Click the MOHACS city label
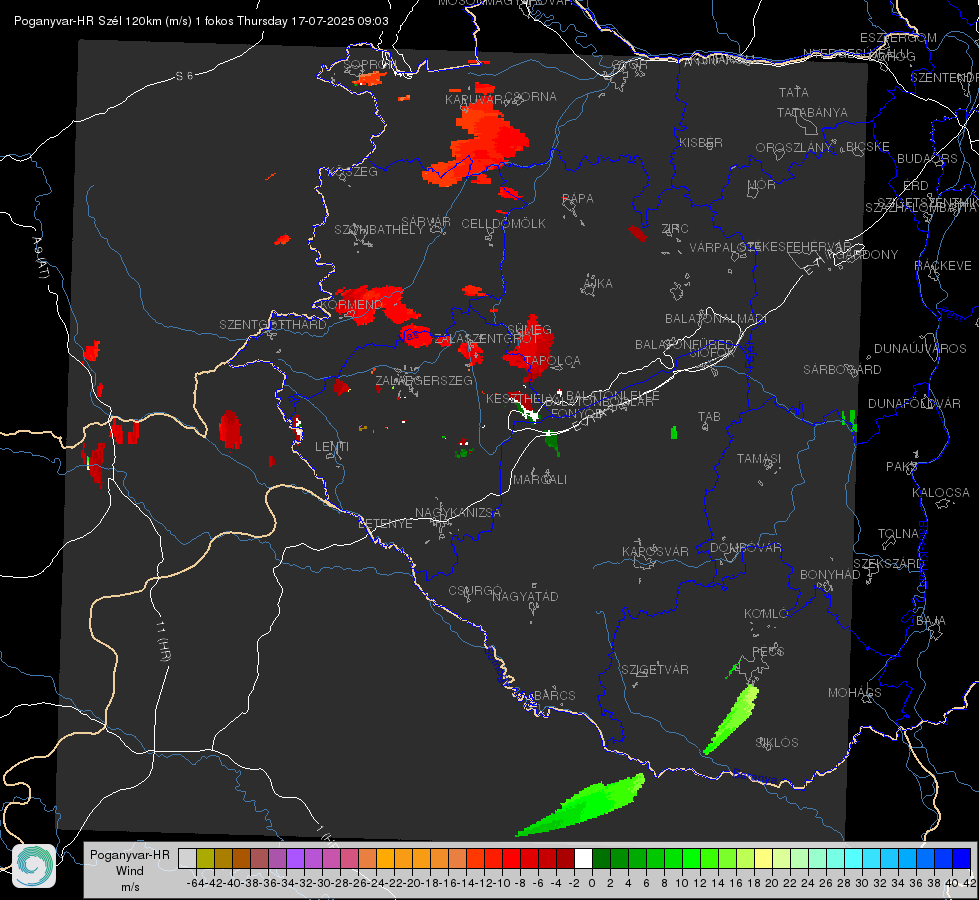Screen dimensions: 979x900 [x=854, y=693]
